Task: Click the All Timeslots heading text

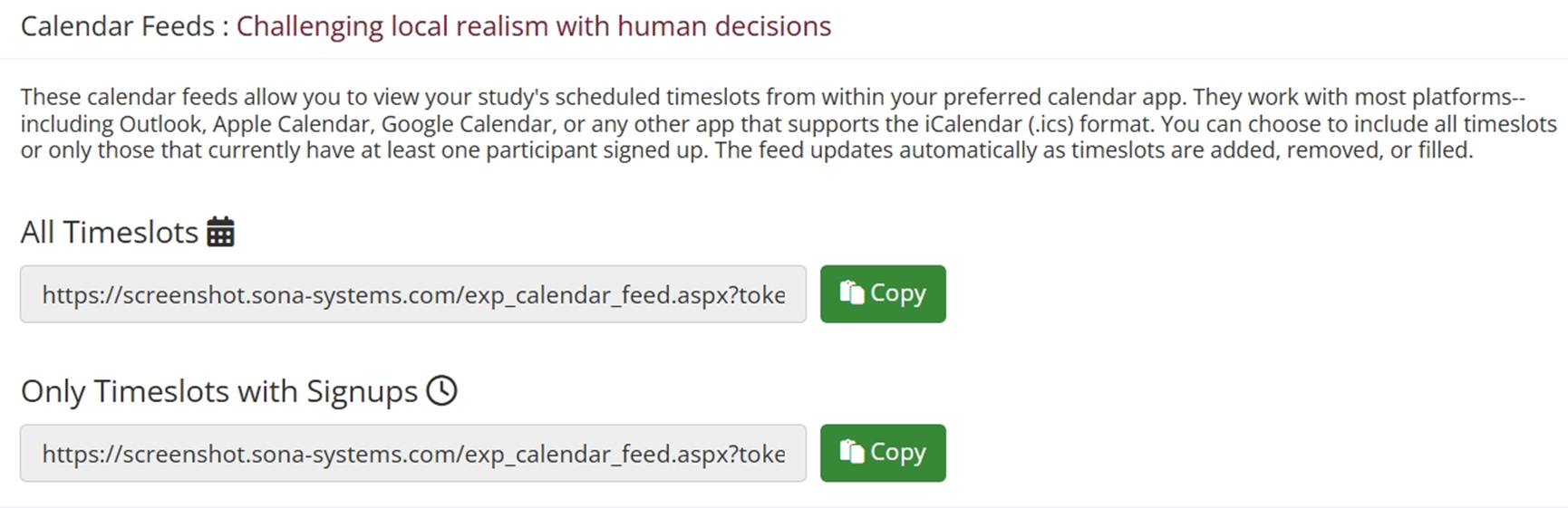Action: coord(110,233)
